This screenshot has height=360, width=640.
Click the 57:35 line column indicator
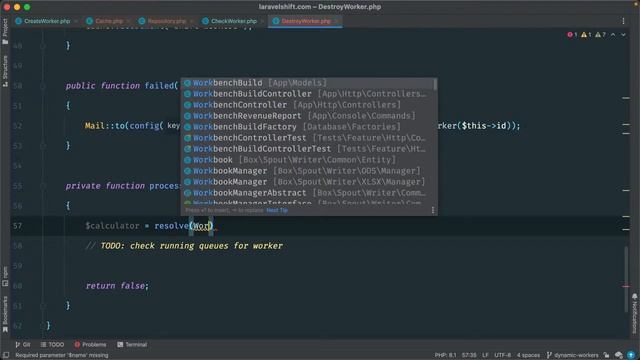click(x=469, y=355)
